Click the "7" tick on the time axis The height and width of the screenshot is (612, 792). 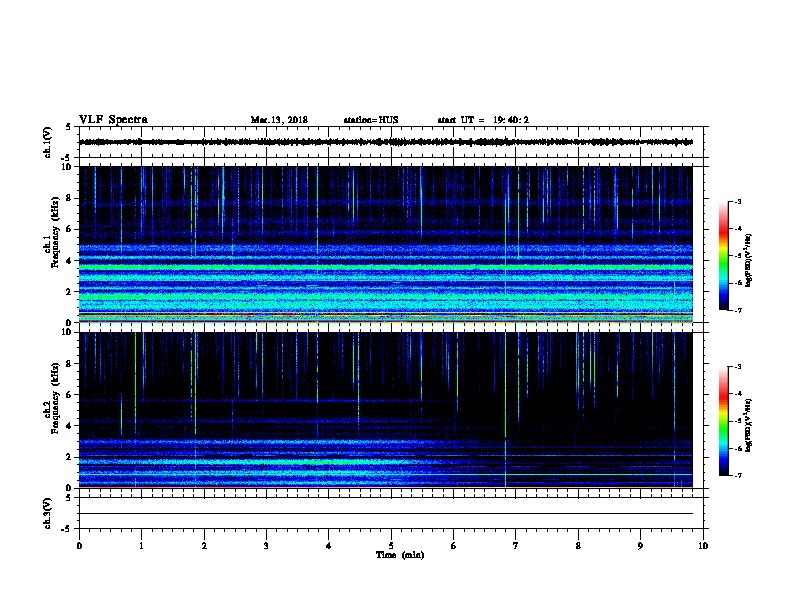[x=516, y=546]
